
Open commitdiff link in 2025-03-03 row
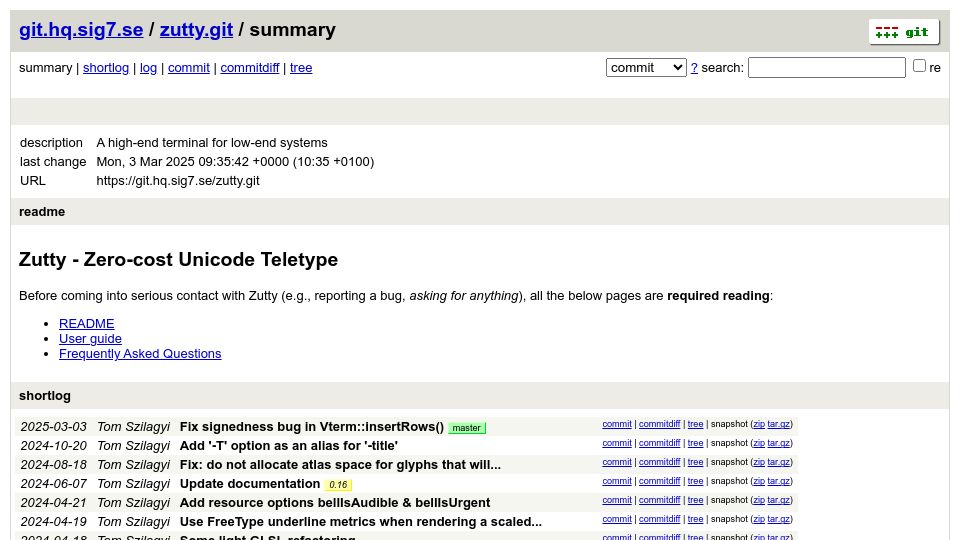(x=659, y=424)
